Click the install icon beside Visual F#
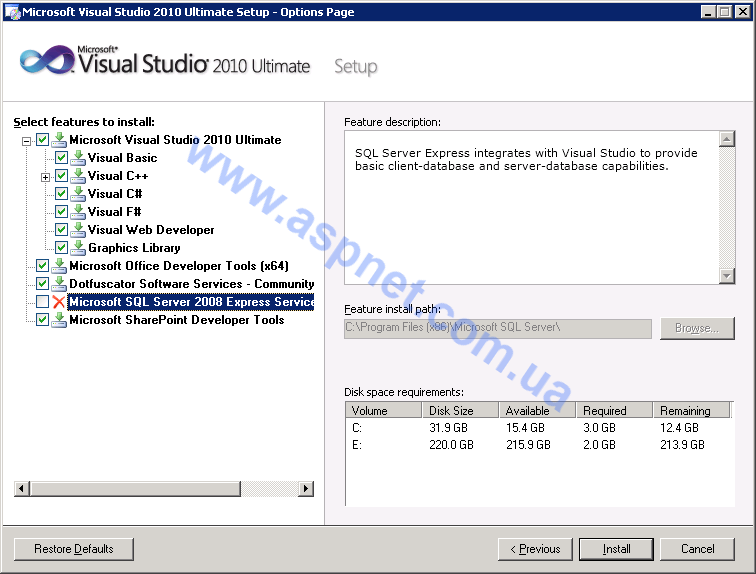This screenshot has height=574, width=756. 78,212
